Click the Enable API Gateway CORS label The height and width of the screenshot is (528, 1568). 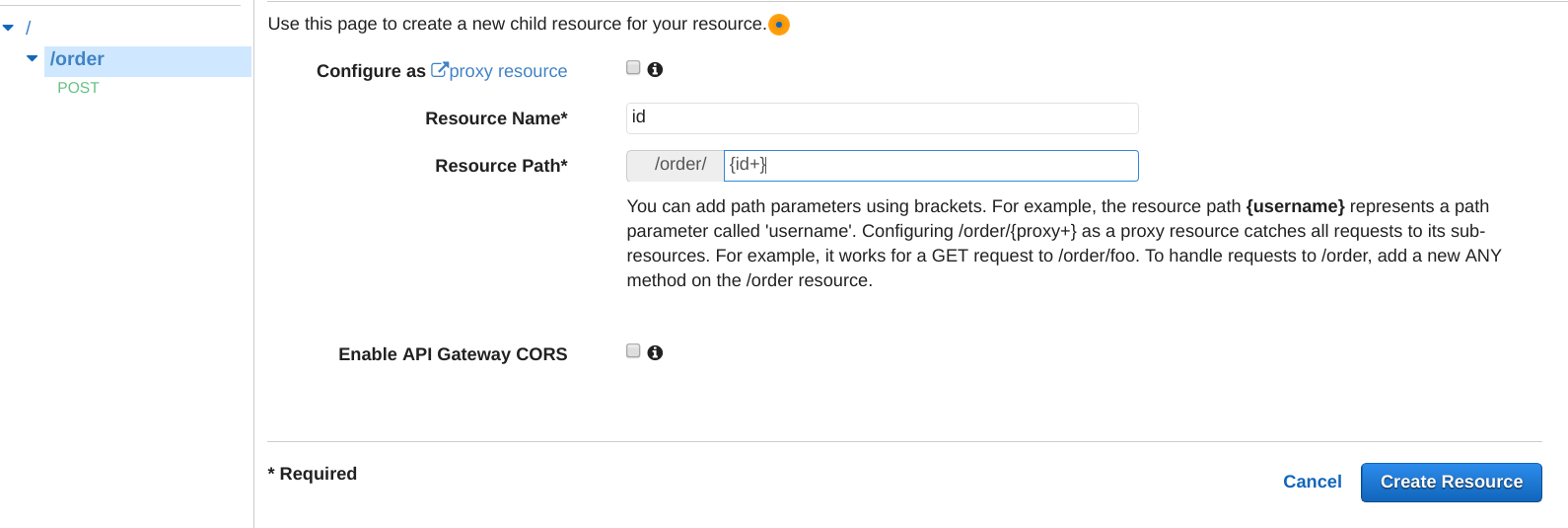point(453,354)
